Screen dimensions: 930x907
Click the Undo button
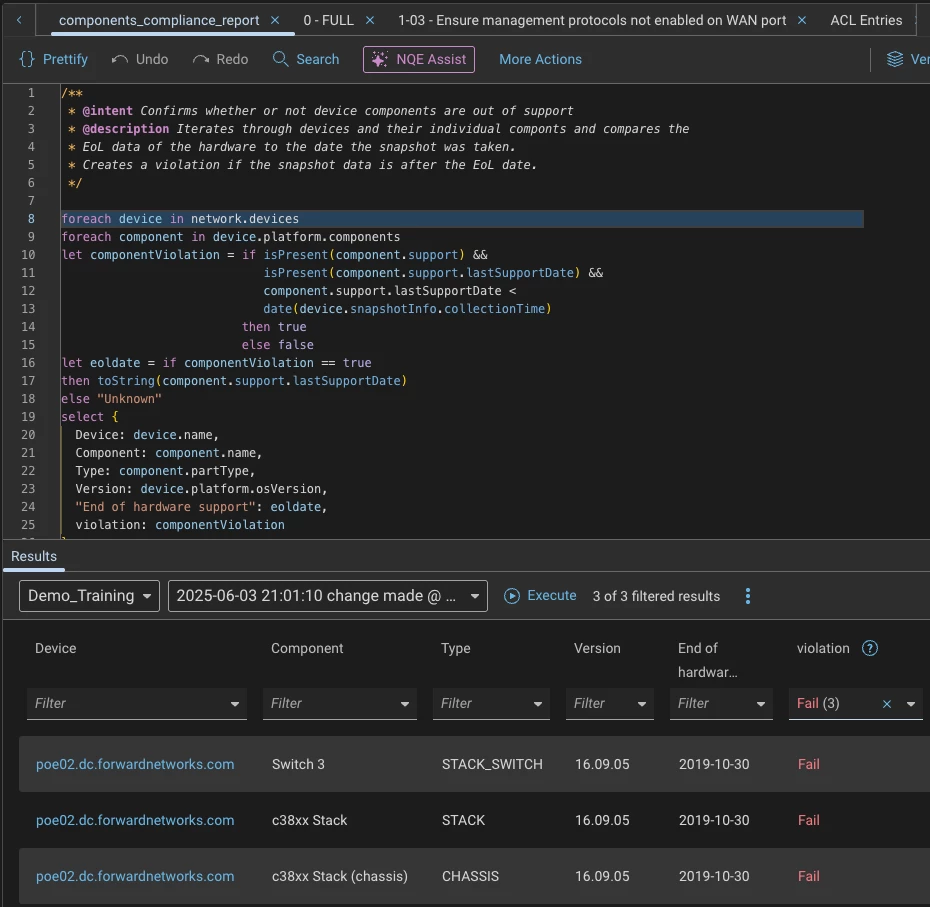[x=140, y=59]
